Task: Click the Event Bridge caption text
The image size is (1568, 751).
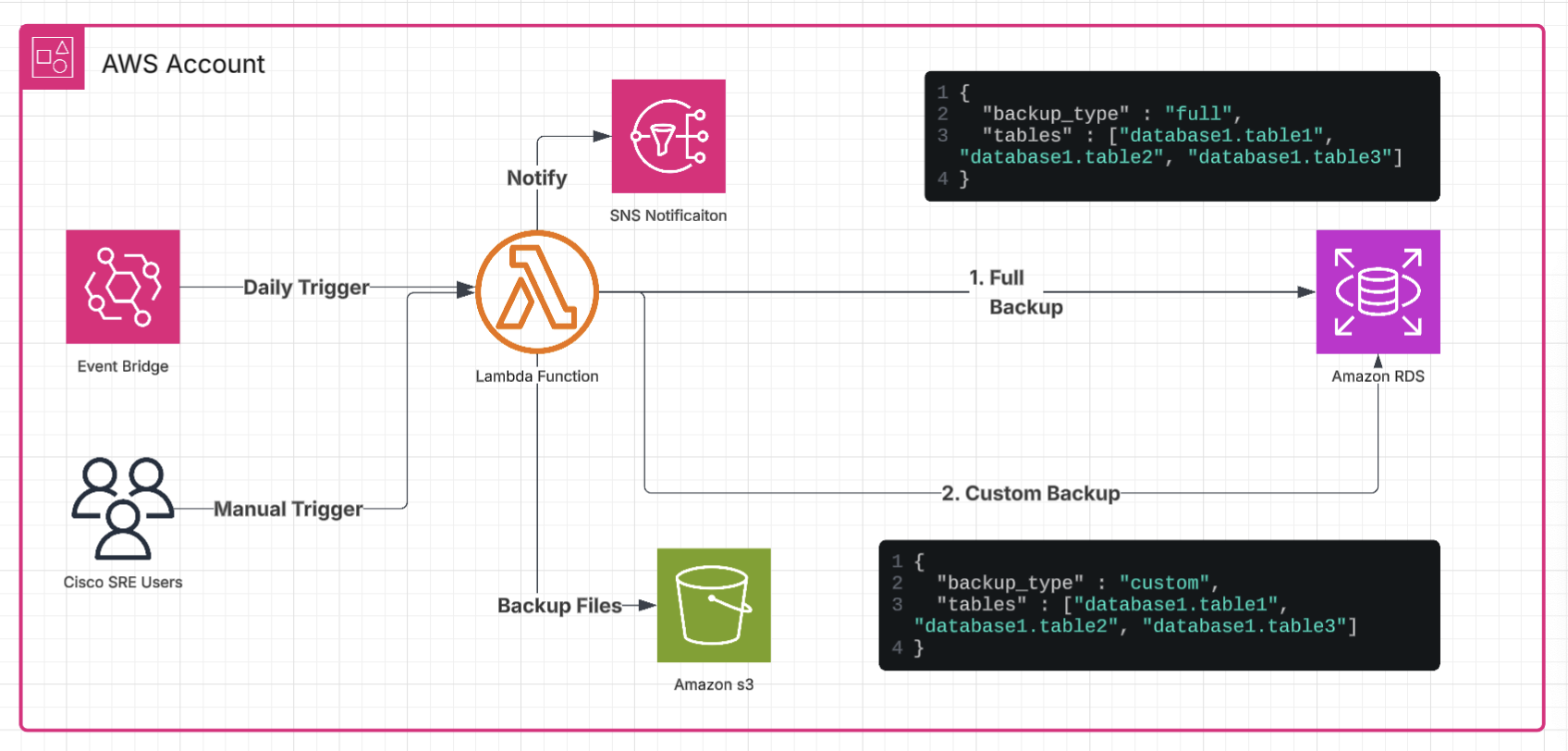Action: coord(123,366)
